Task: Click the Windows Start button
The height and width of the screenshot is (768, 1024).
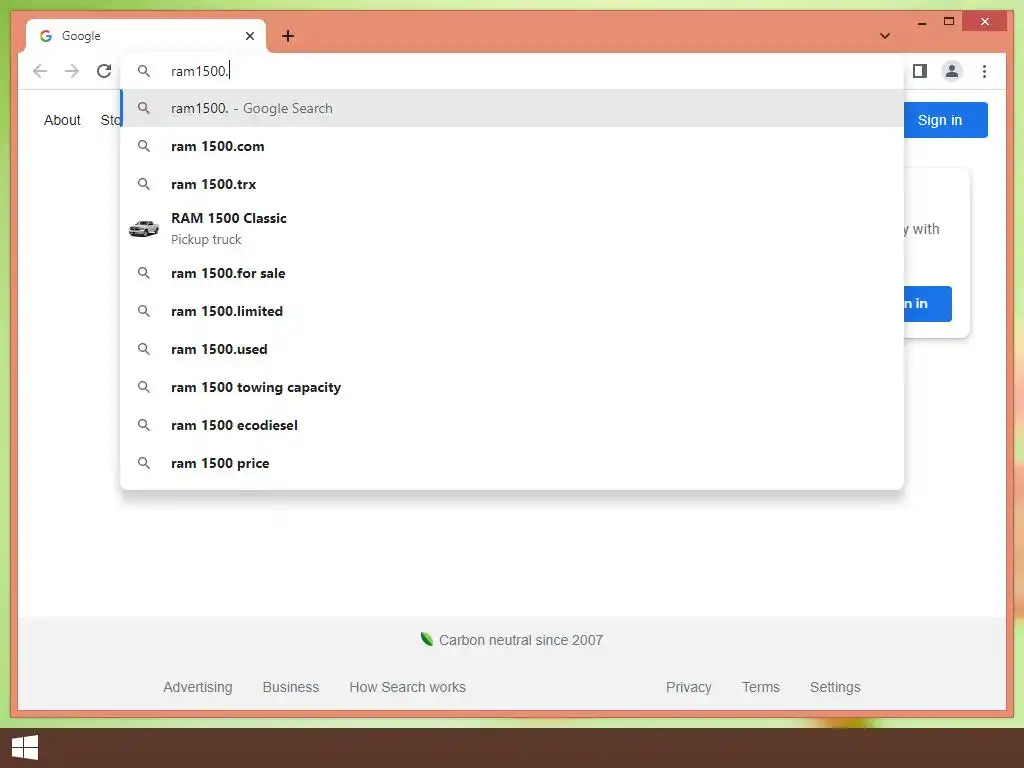Action: pos(25,748)
